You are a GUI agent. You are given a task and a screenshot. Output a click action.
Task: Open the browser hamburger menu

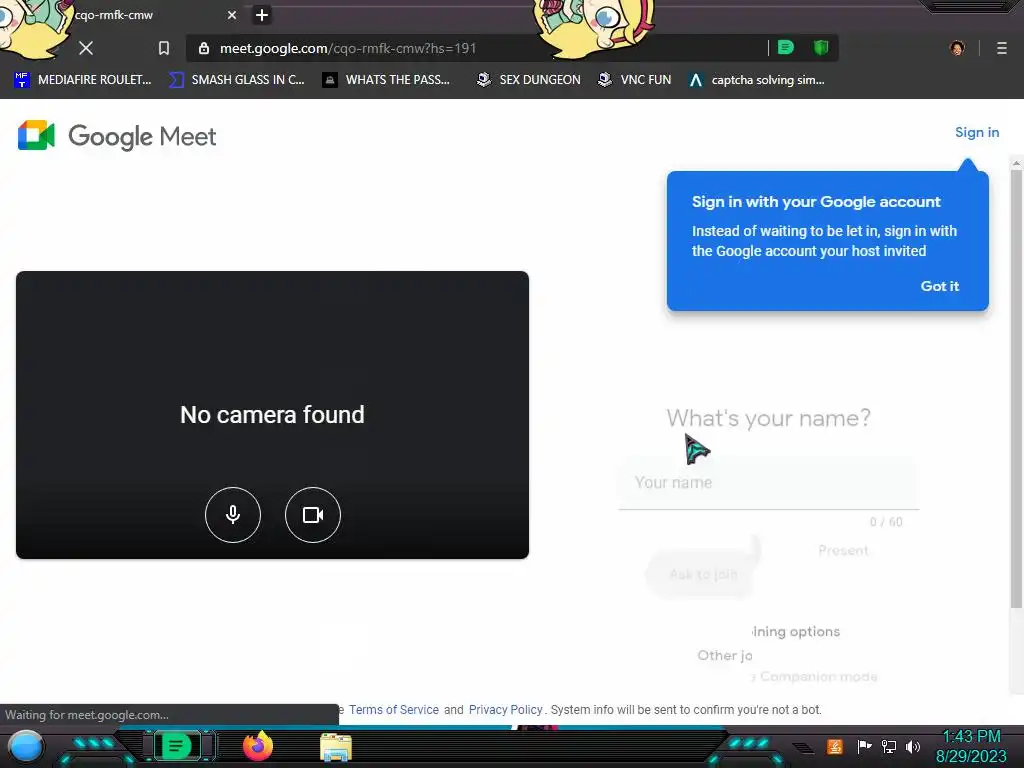click(1001, 48)
